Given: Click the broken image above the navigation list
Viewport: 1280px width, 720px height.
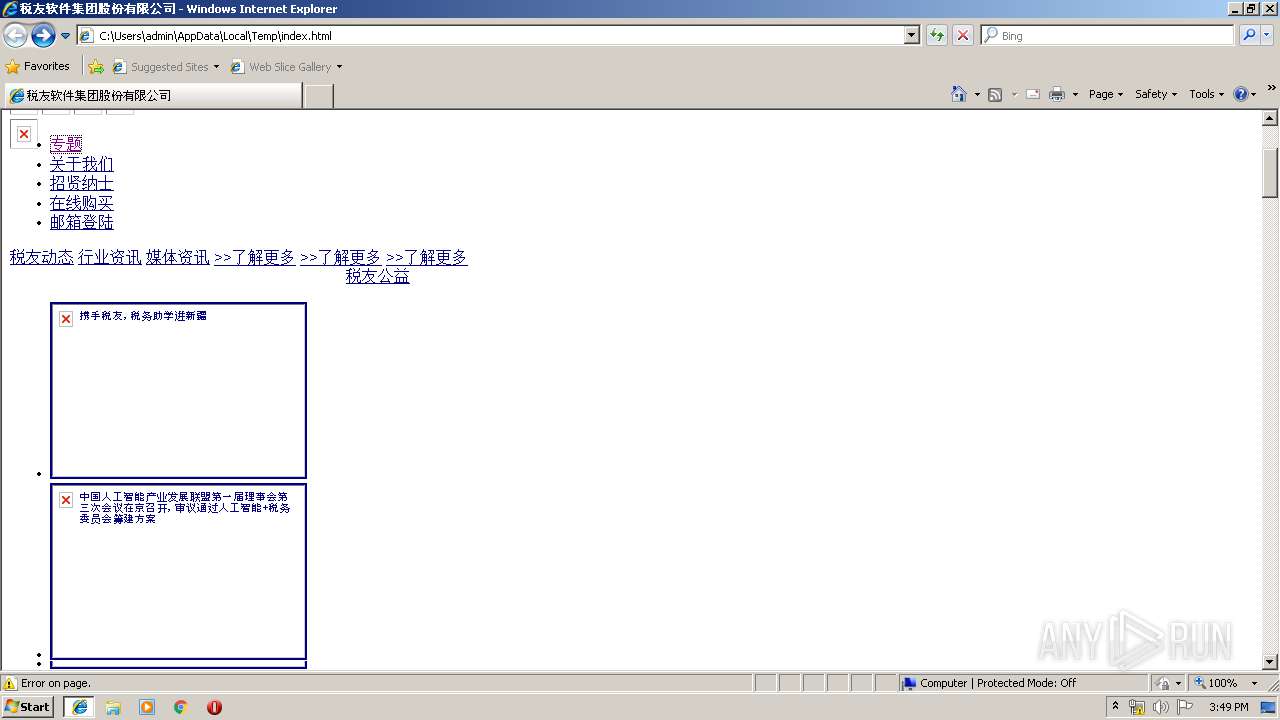Looking at the screenshot, I should (x=24, y=134).
